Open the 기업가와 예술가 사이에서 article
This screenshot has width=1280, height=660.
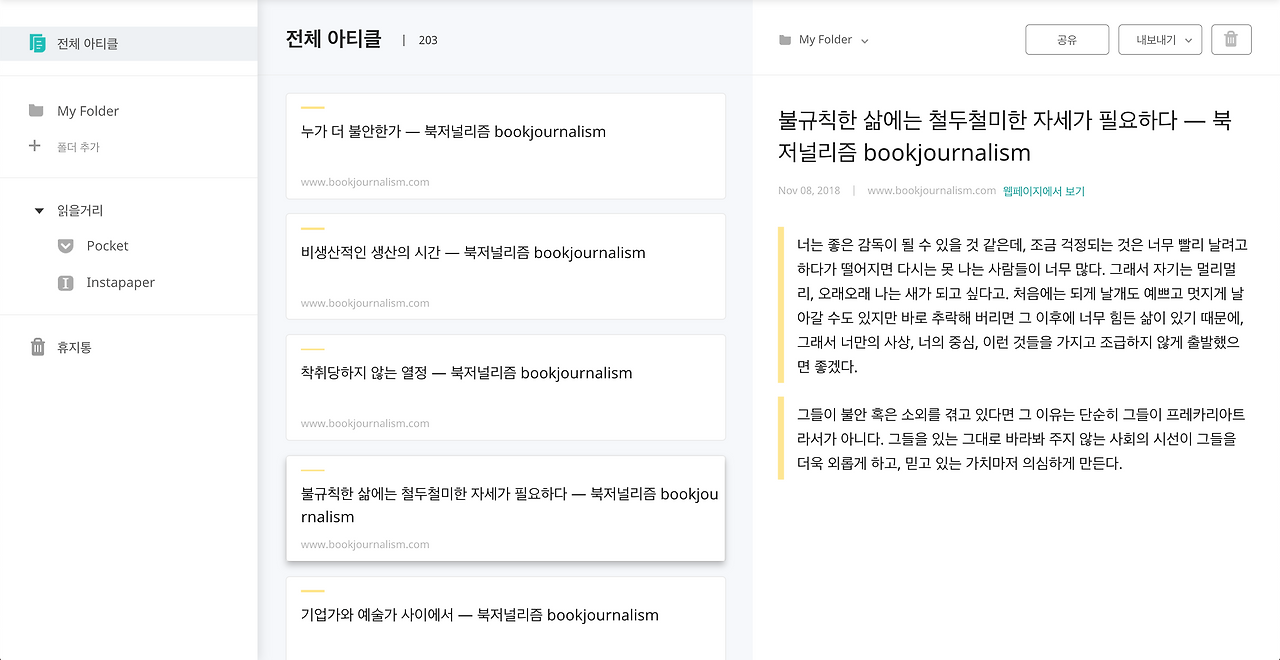click(x=505, y=615)
